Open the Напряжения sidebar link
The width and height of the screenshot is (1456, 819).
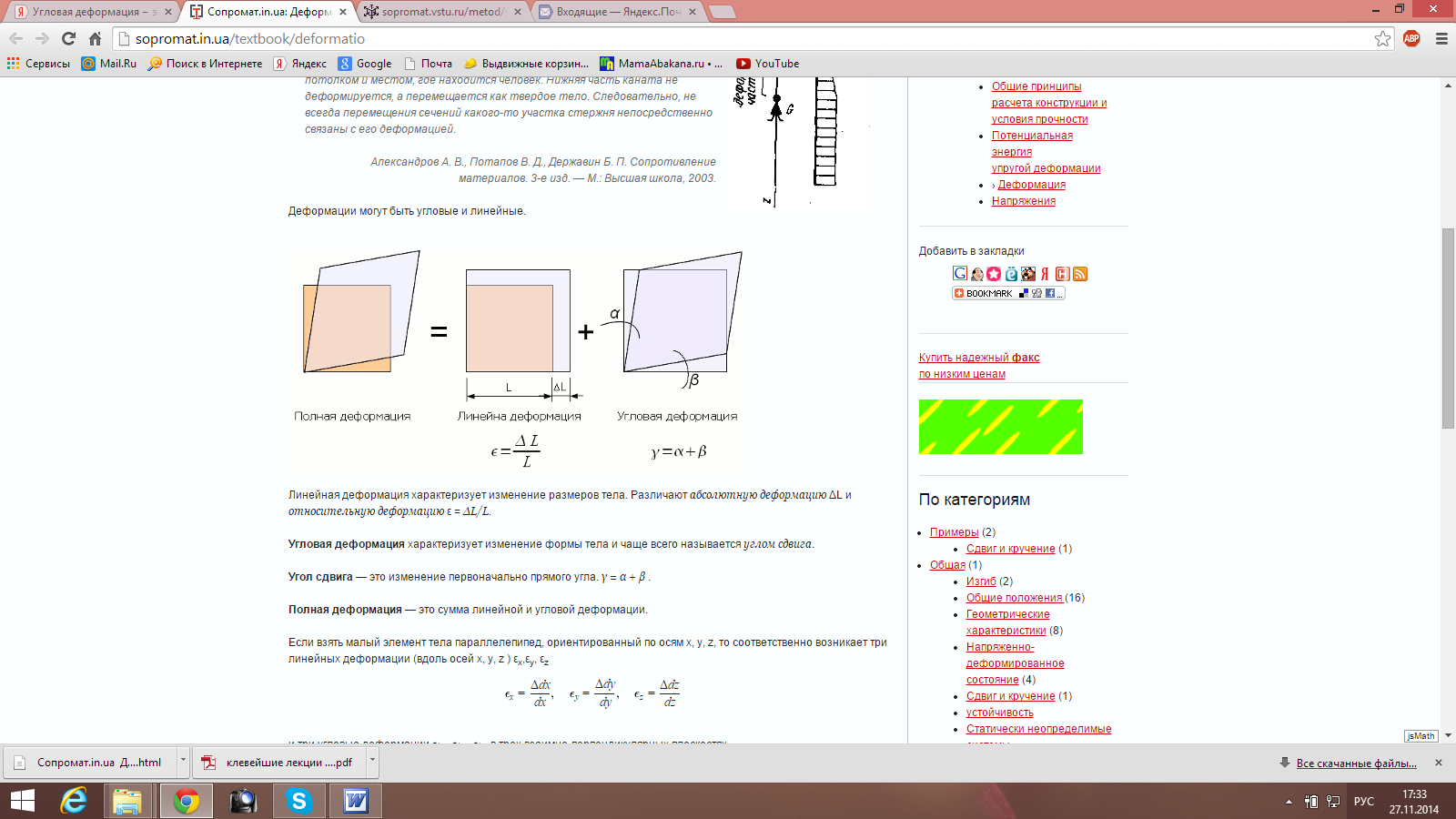point(1024,201)
